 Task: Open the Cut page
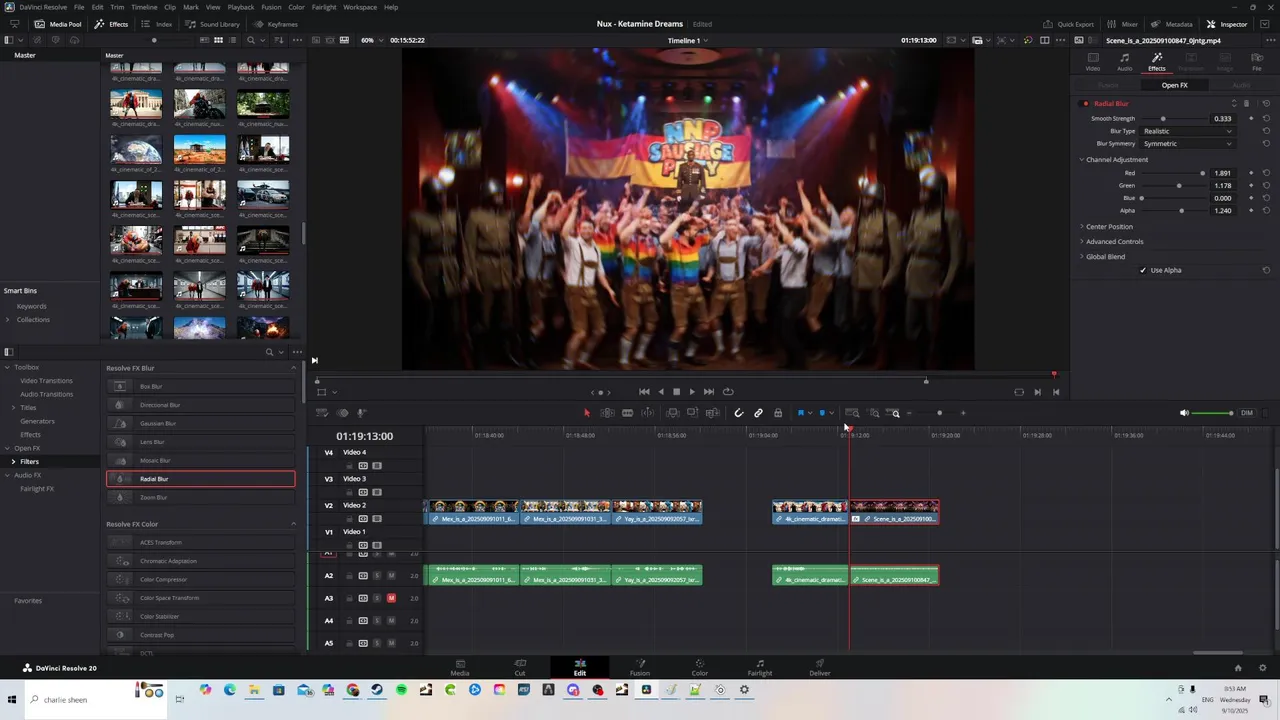coord(520,667)
